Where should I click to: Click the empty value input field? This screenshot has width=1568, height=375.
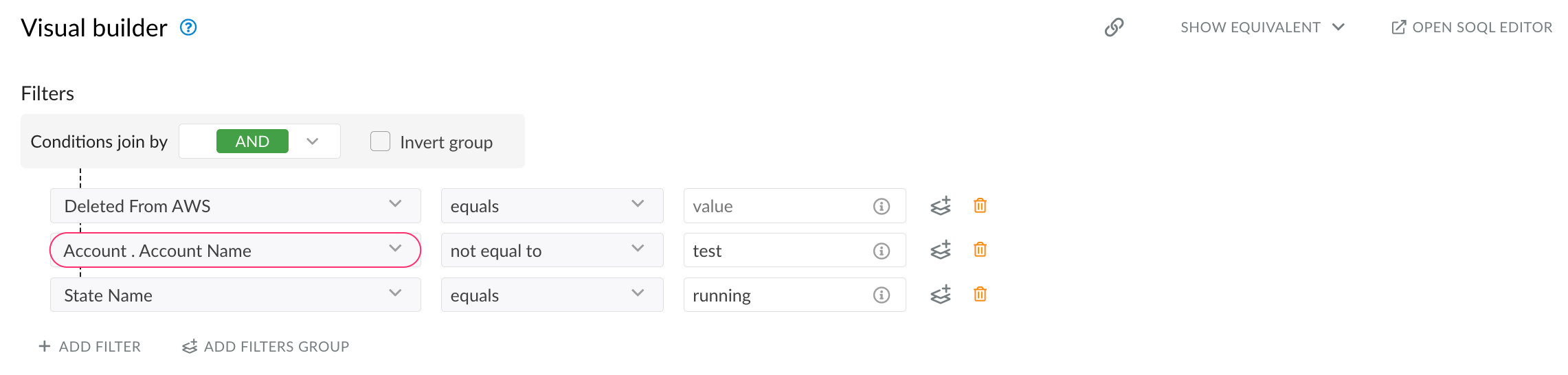click(x=776, y=206)
